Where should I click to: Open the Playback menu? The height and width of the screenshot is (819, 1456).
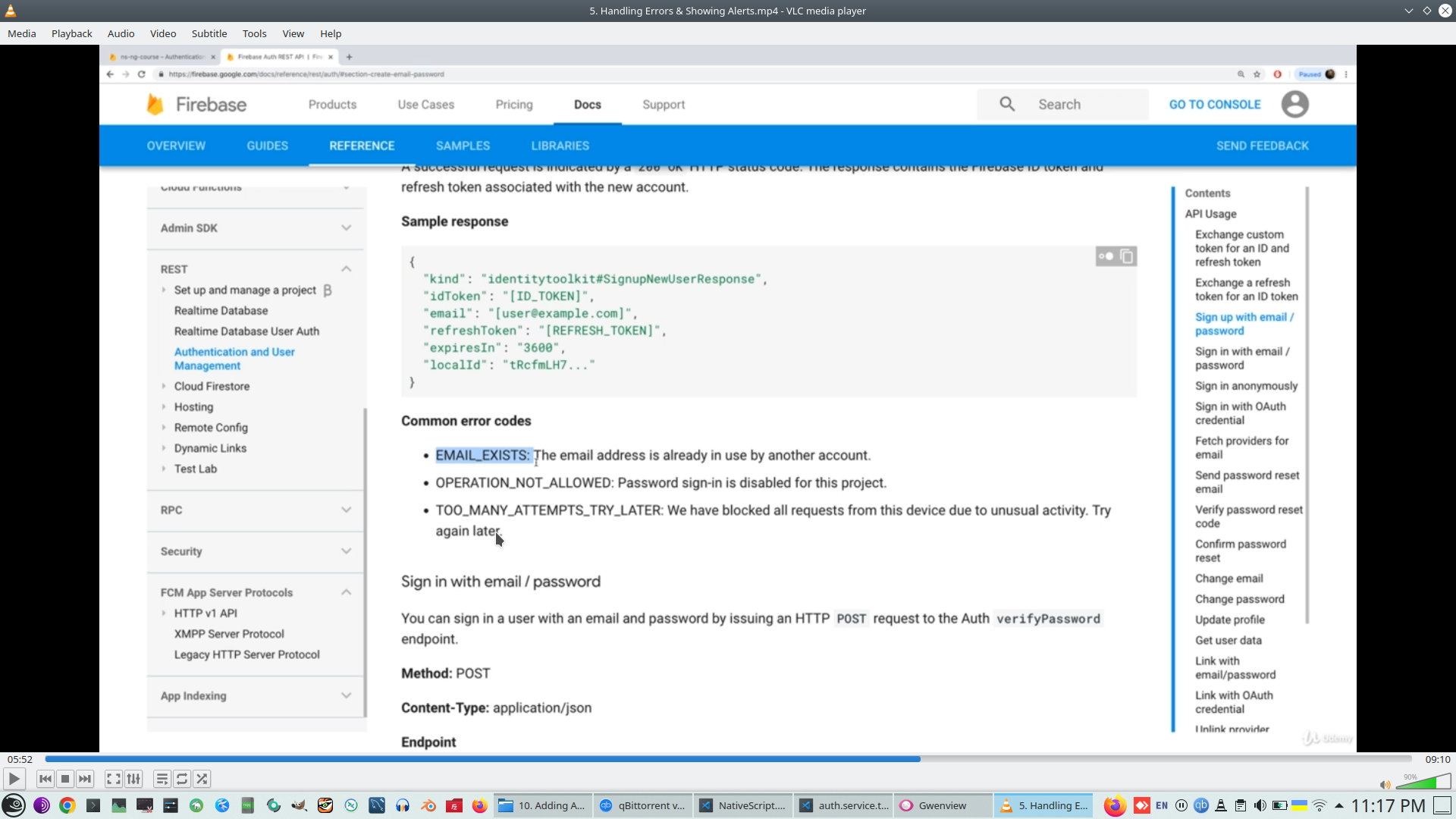pyautogui.click(x=71, y=33)
